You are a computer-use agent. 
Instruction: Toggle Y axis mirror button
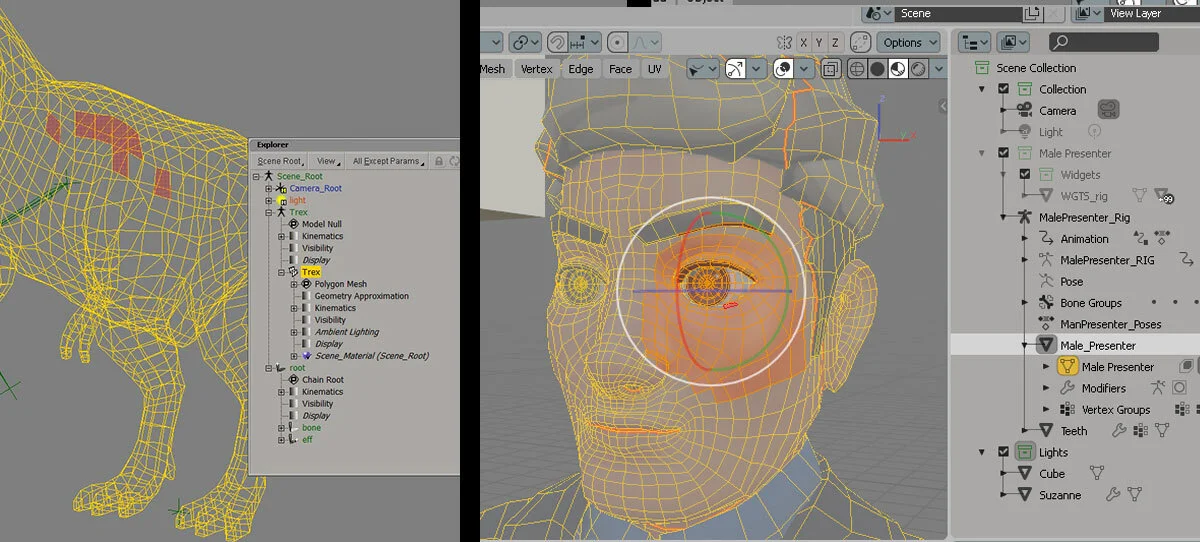[x=818, y=43]
